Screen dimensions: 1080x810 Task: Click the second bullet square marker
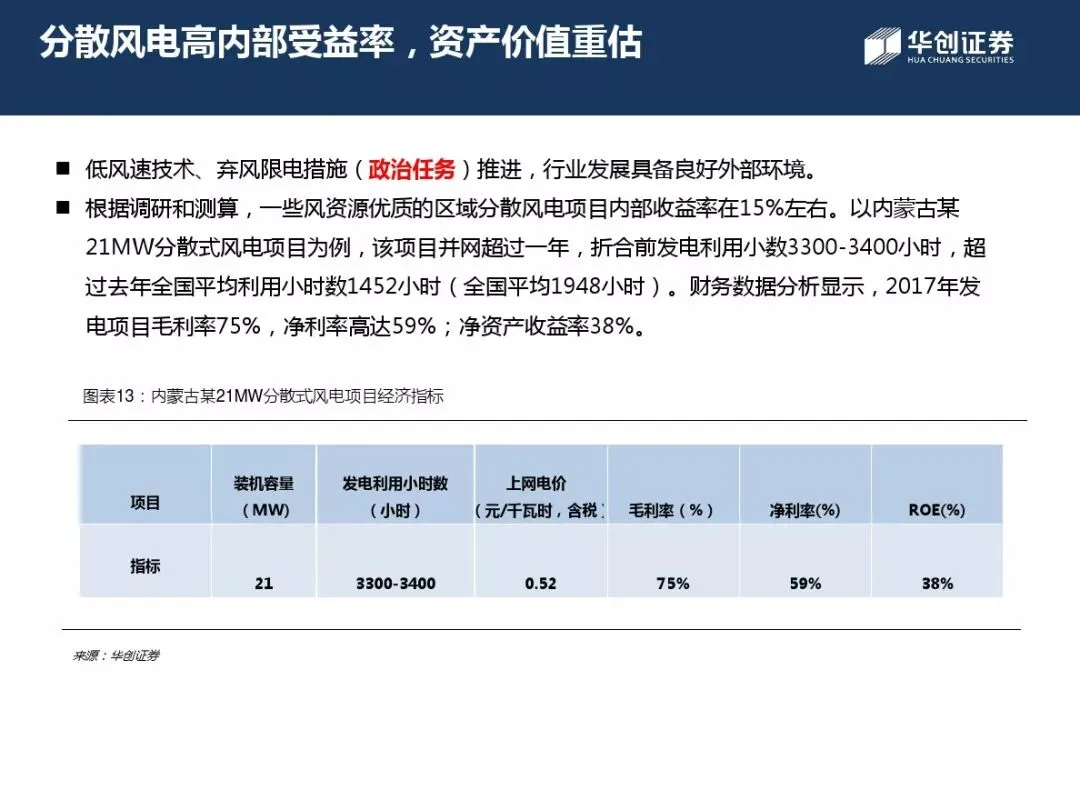pos(63,207)
